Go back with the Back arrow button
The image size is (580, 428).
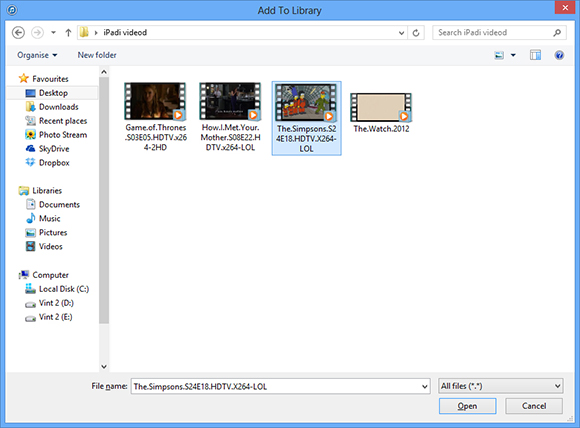coord(18,33)
